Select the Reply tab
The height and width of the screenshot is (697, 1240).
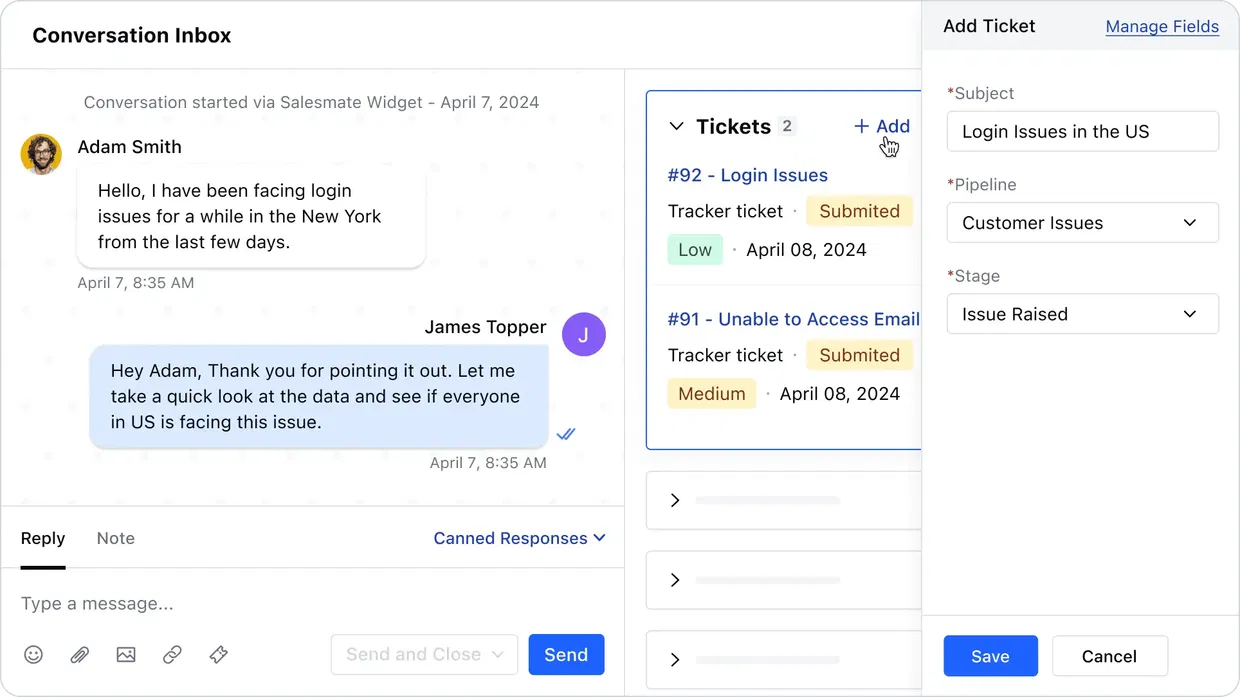pyautogui.click(x=43, y=538)
